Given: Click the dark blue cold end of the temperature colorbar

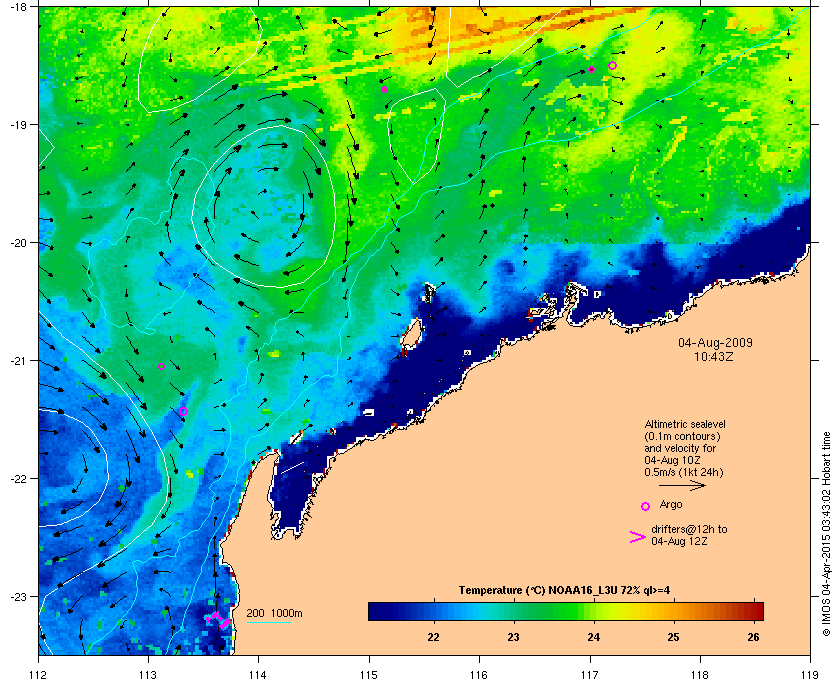Looking at the screenshot, I should point(378,611).
